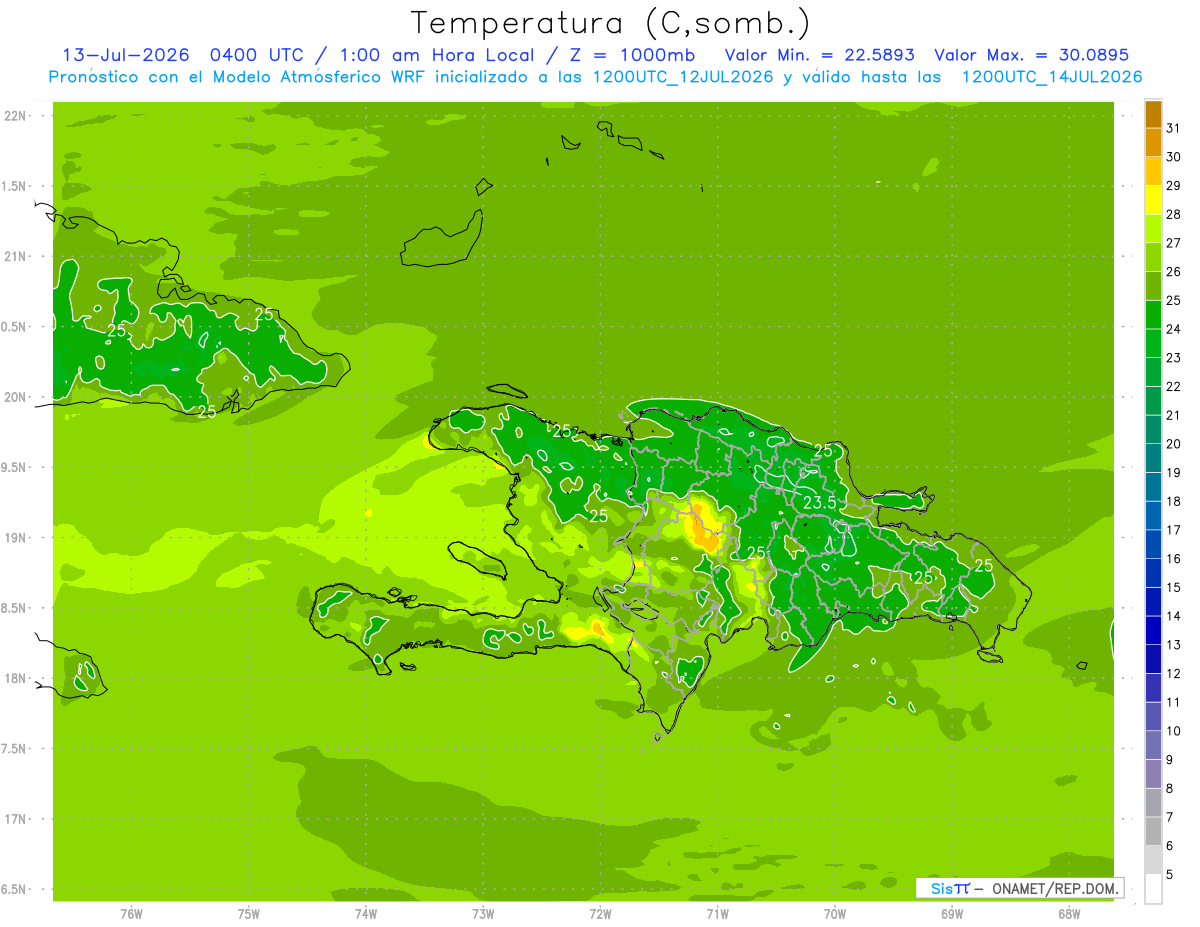Pick the dark blue band between 13 and 14

[x=1153, y=631]
